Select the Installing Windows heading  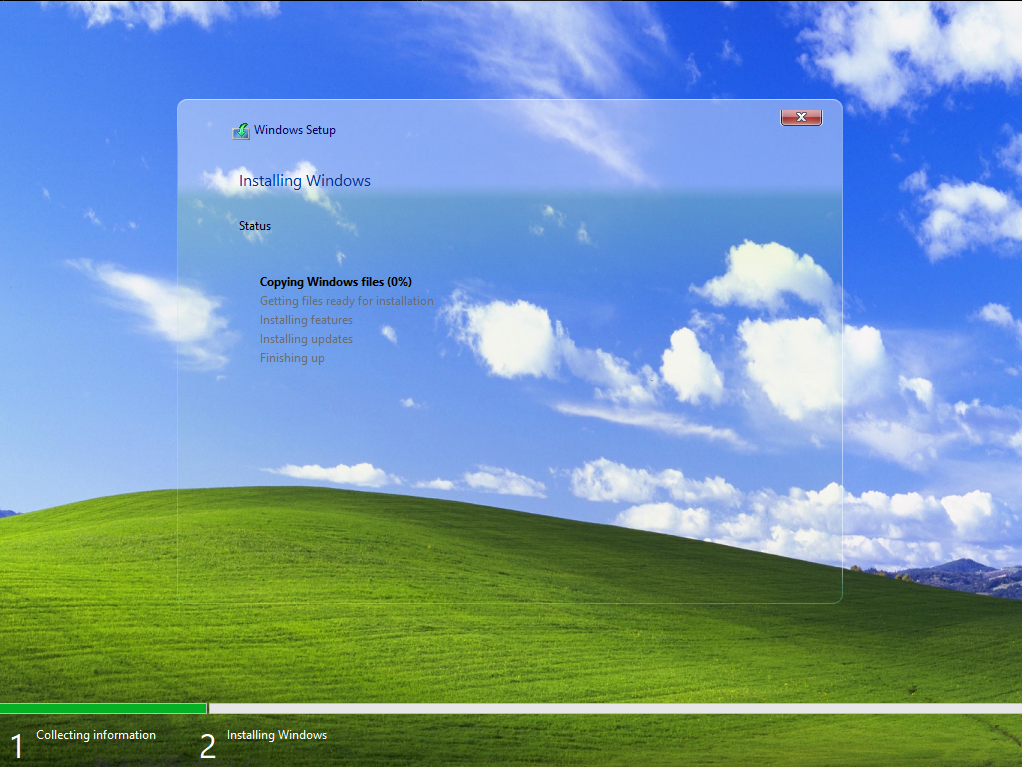[304, 181]
